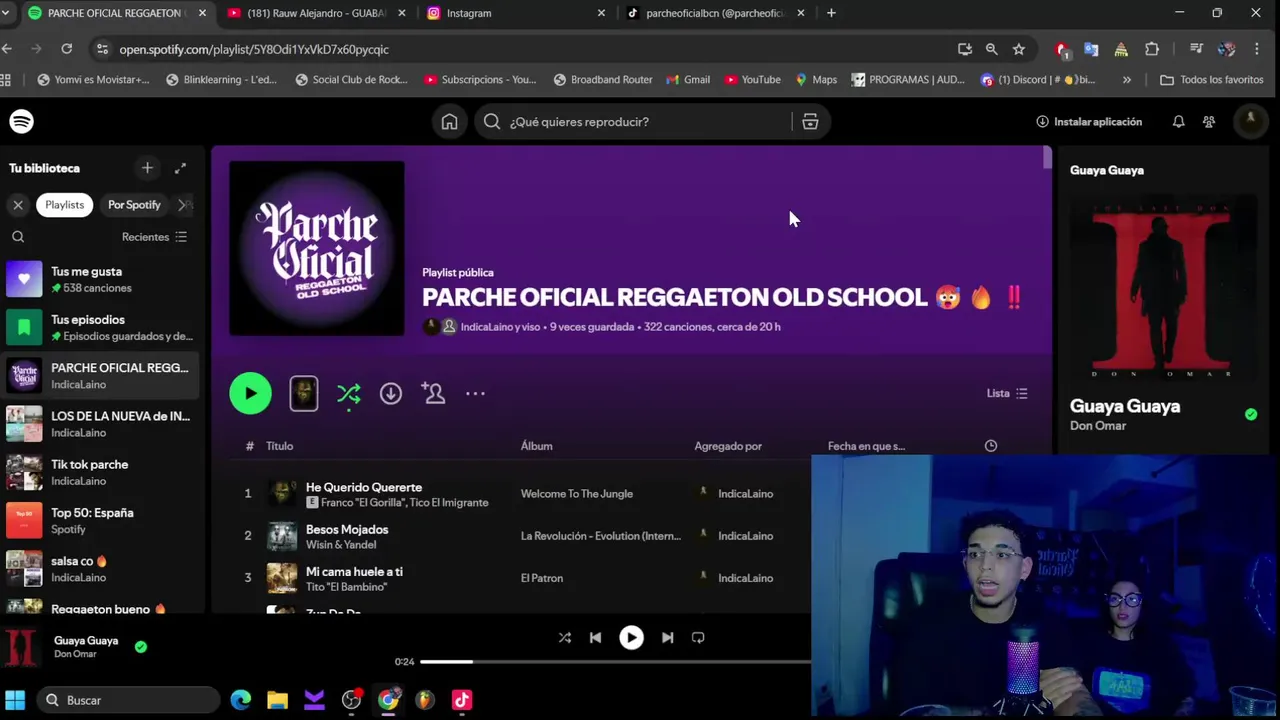Search in your library
Viewport: 1280px width, 720px height.
point(18,237)
